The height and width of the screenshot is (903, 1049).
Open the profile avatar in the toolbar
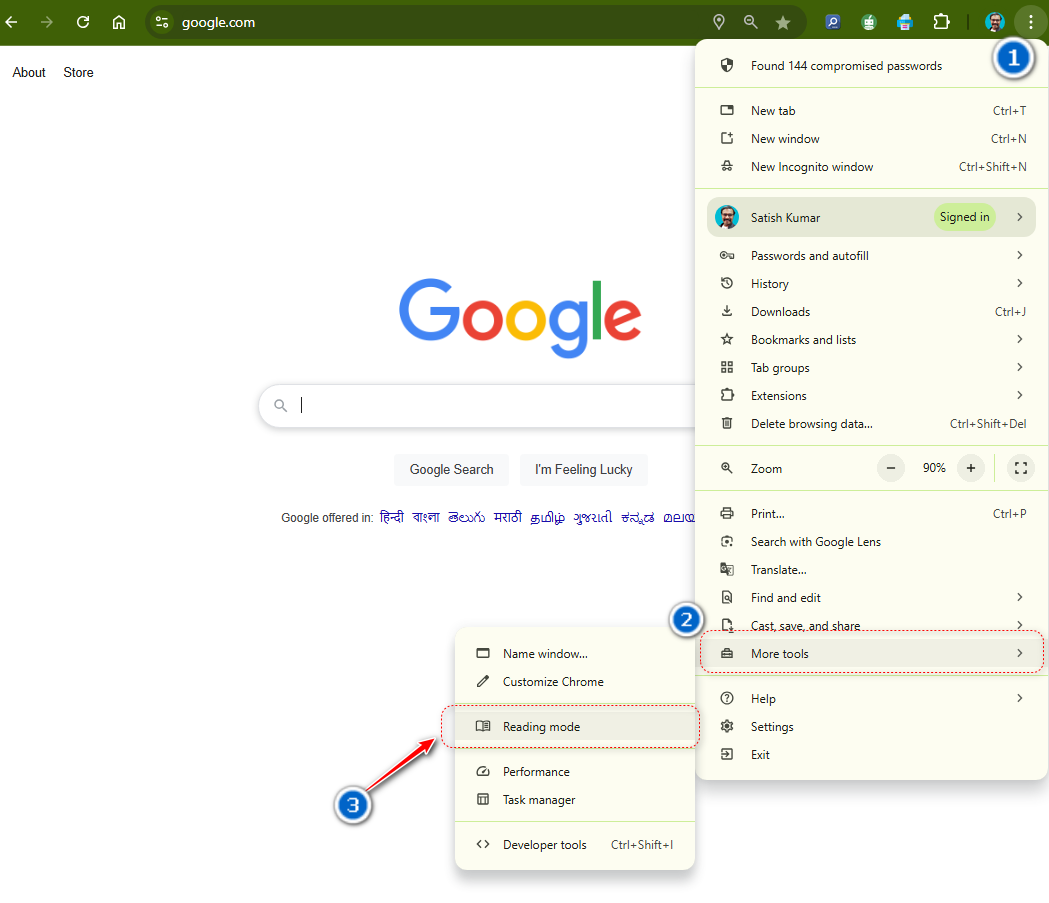click(995, 22)
